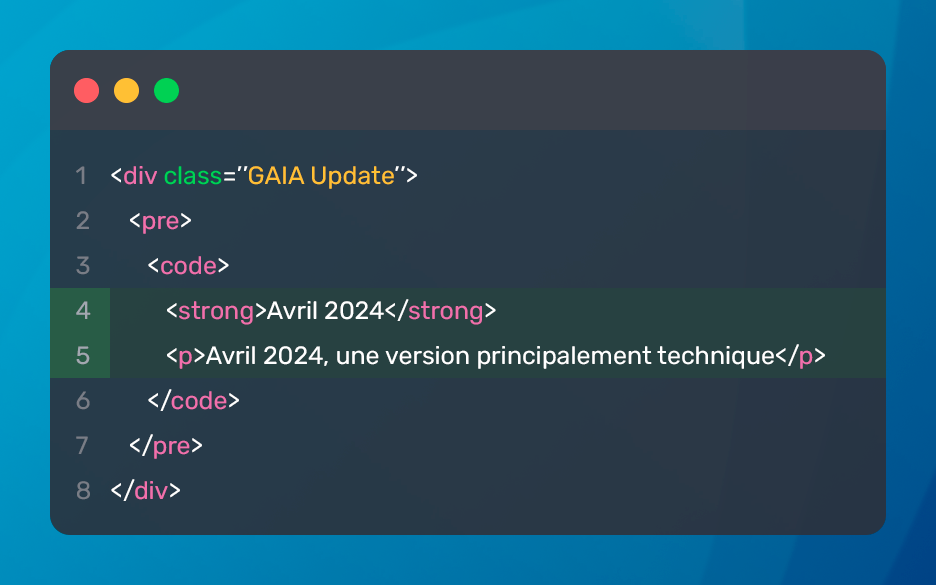
Task: Click the opening code tag
Action: point(189,266)
